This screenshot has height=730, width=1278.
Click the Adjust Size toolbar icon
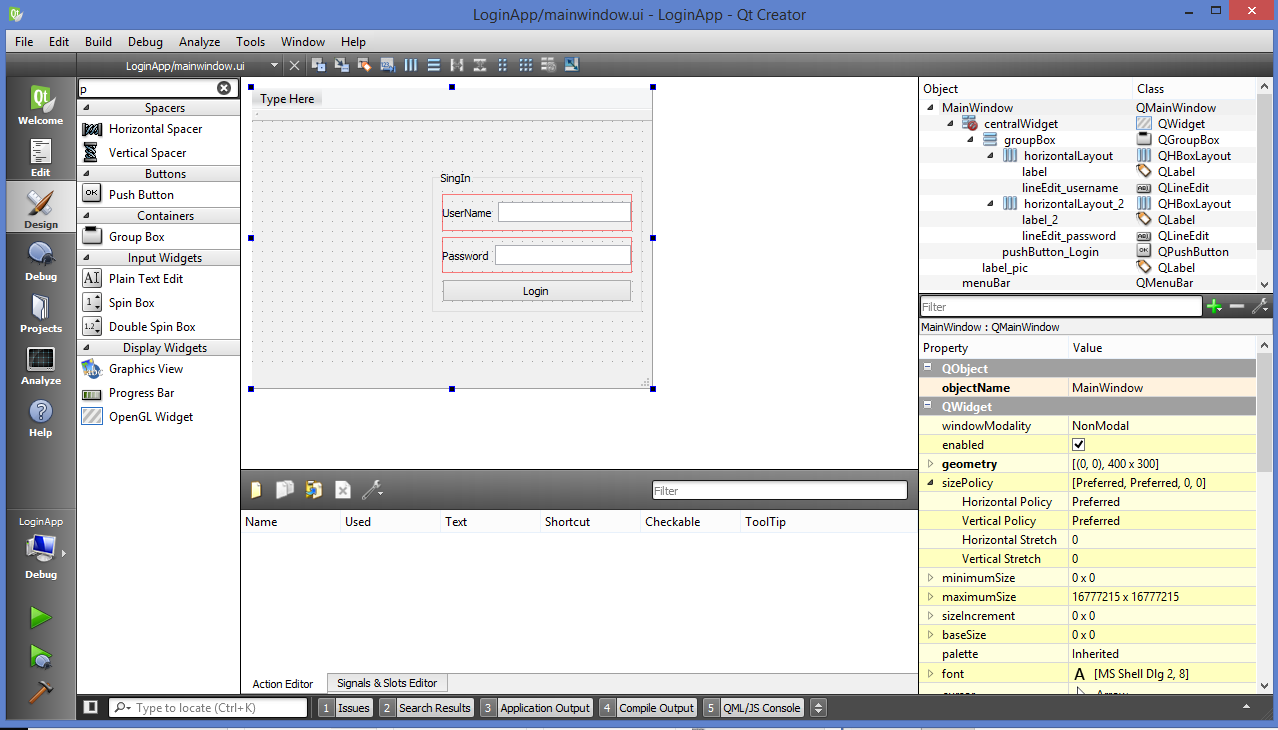tap(570, 64)
